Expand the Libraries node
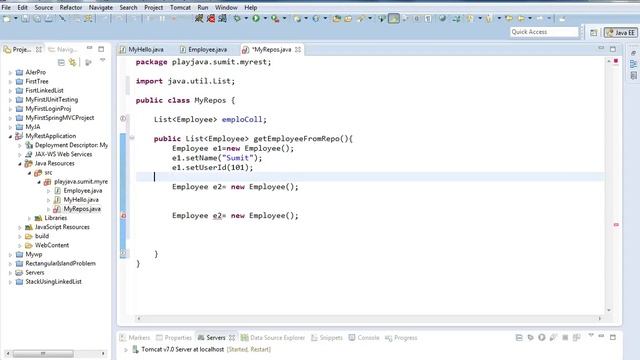Viewport: 640px width, 360px height. [29, 218]
